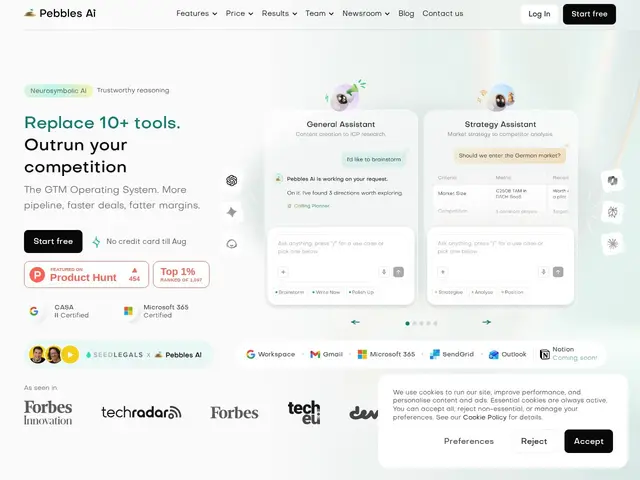
Task: Click the General Assistant avatar
Action: (345, 97)
